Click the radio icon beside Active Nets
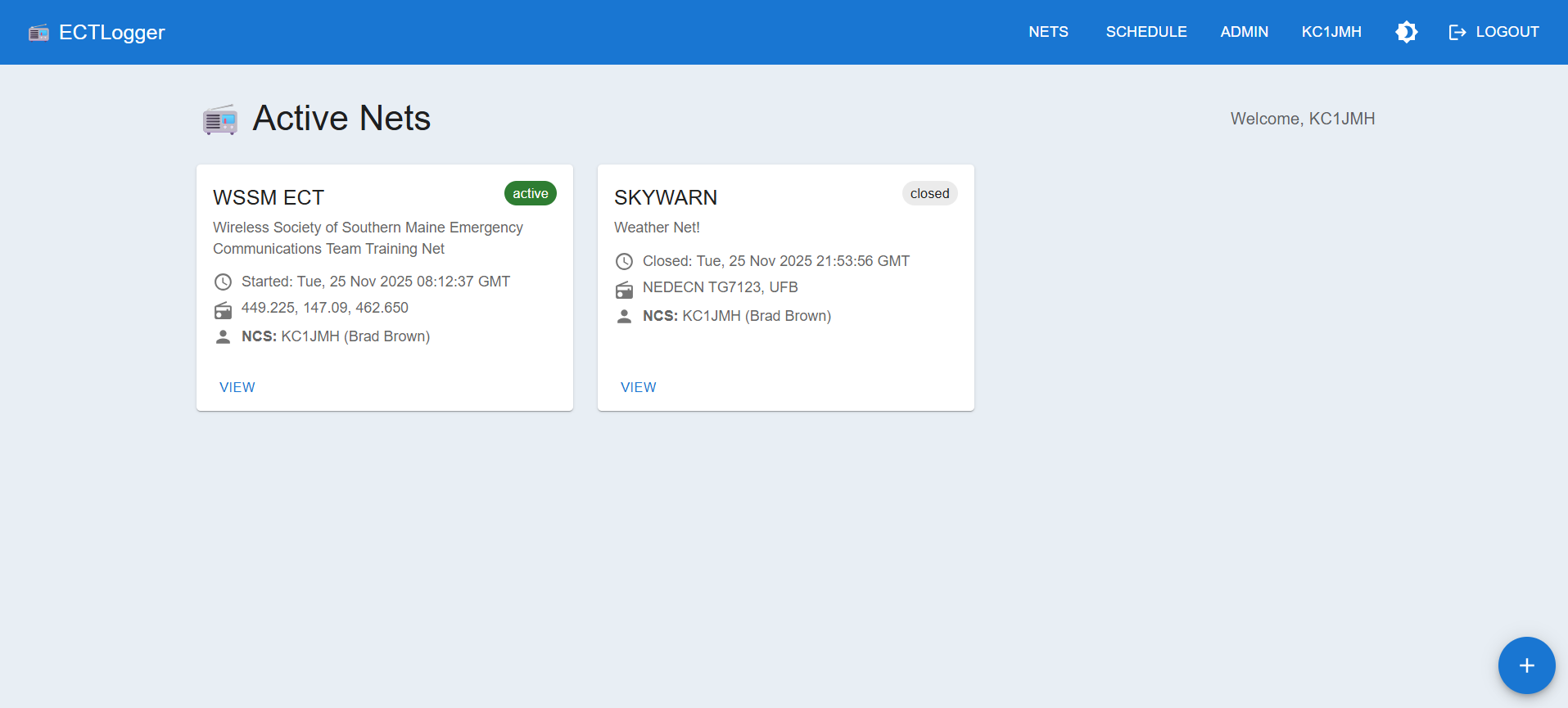 coord(220,120)
